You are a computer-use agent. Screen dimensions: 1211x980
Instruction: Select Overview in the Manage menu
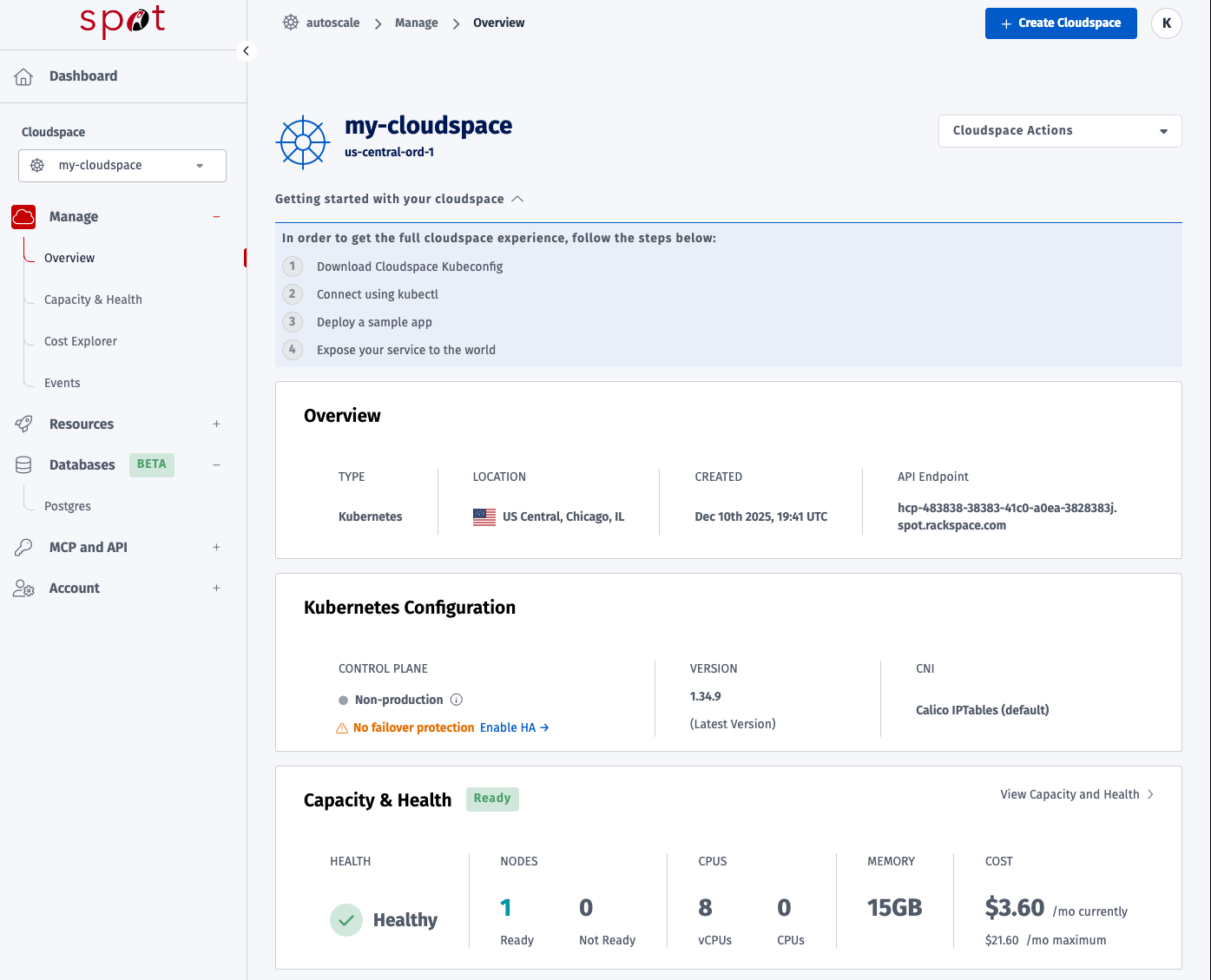[x=69, y=258]
